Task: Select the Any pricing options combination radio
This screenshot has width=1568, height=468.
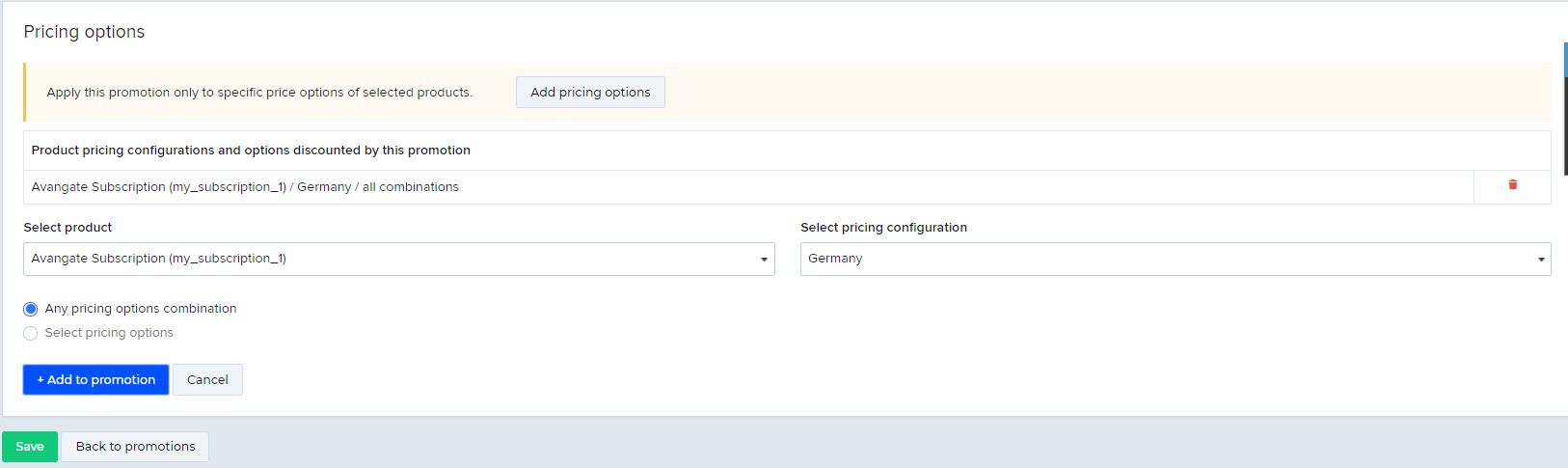Action: click(x=31, y=309)
